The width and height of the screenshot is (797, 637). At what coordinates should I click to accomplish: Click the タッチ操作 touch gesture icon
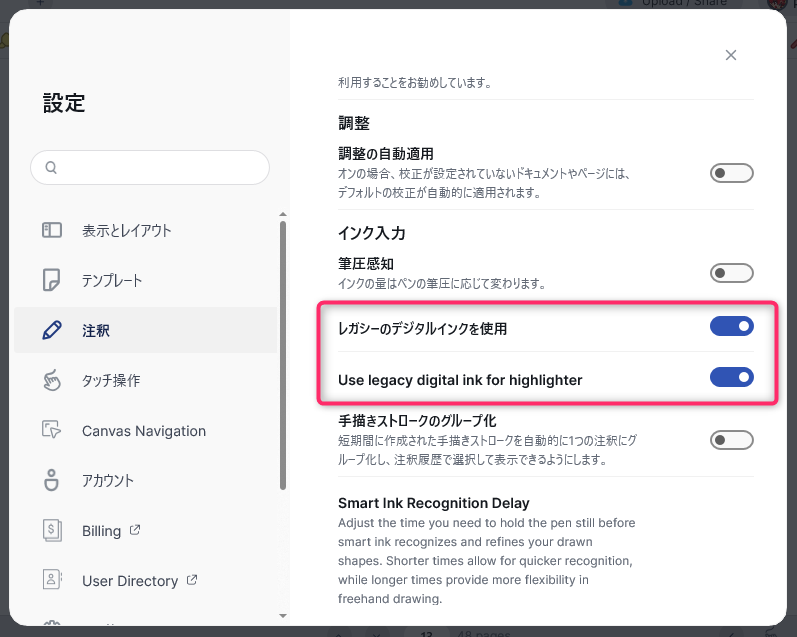pyautogui.click(x=52, y=381)
